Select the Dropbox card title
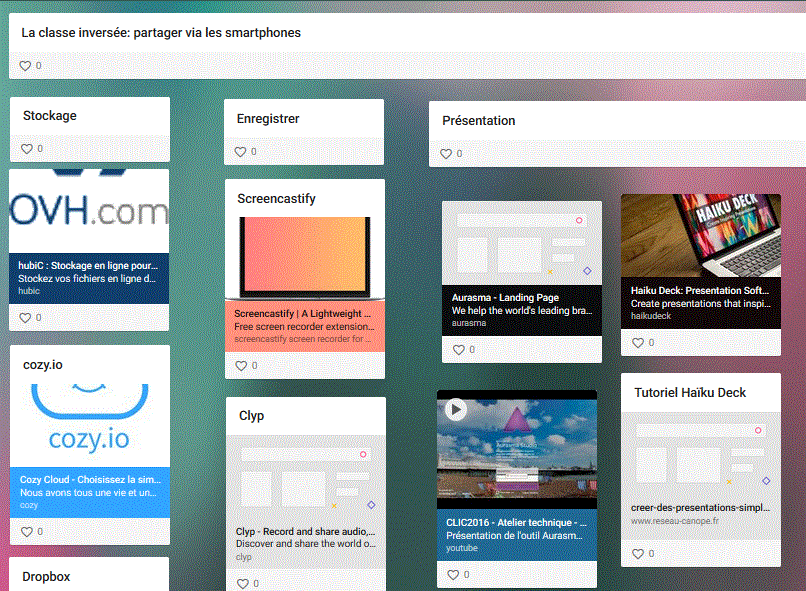Viewport: 806px width, 591px height. [x=47, y=577]
